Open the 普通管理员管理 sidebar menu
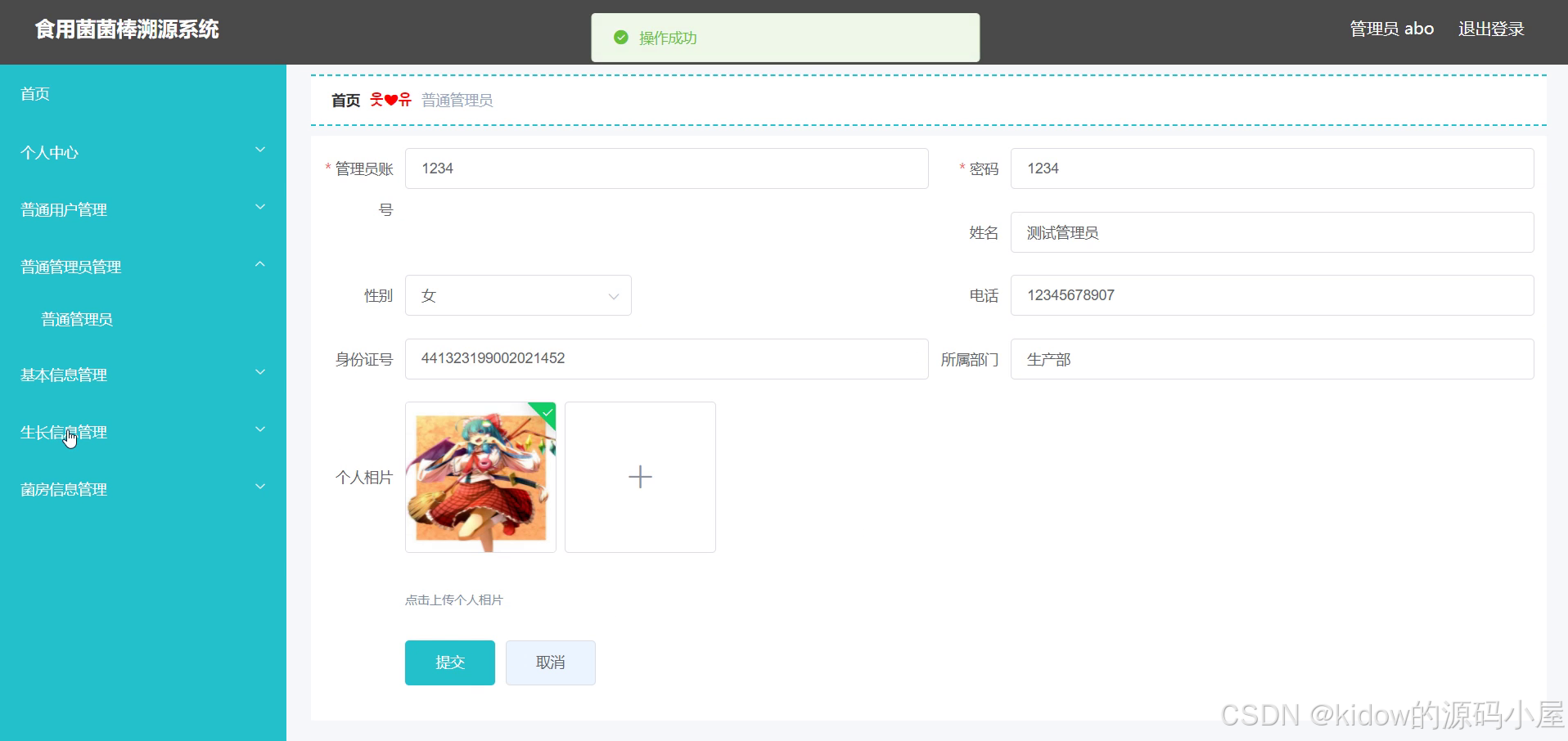The width and height of the screenshot is (1568, 741). click(x=143, y=267)
